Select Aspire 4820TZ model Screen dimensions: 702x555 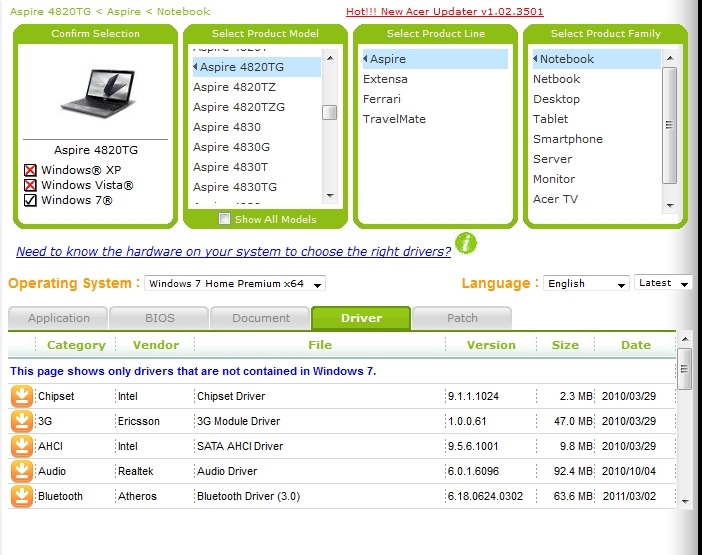coord(234,87)
